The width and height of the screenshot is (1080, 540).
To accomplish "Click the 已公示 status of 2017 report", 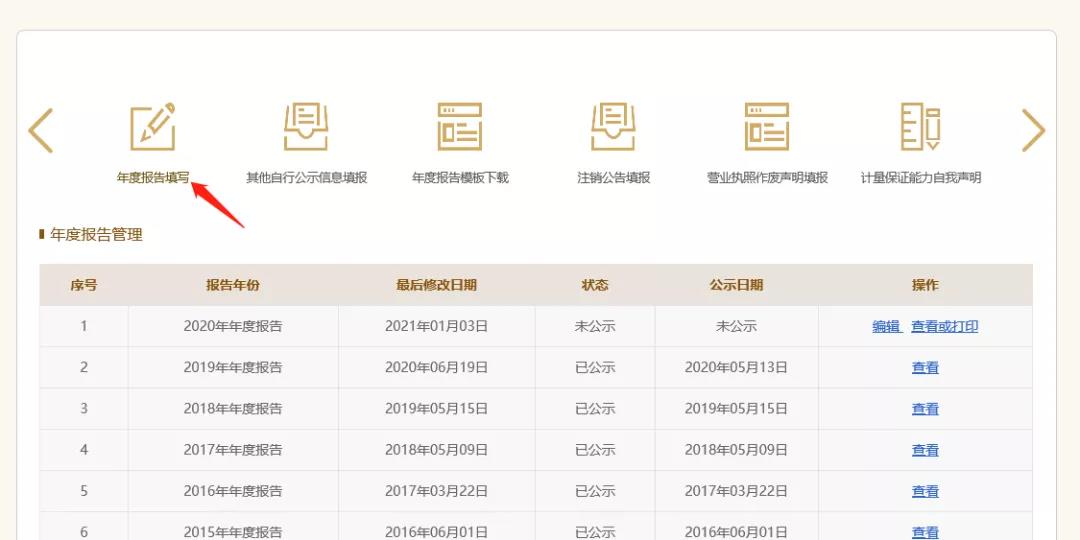I will pyautogui.click(x=594, y=450).
